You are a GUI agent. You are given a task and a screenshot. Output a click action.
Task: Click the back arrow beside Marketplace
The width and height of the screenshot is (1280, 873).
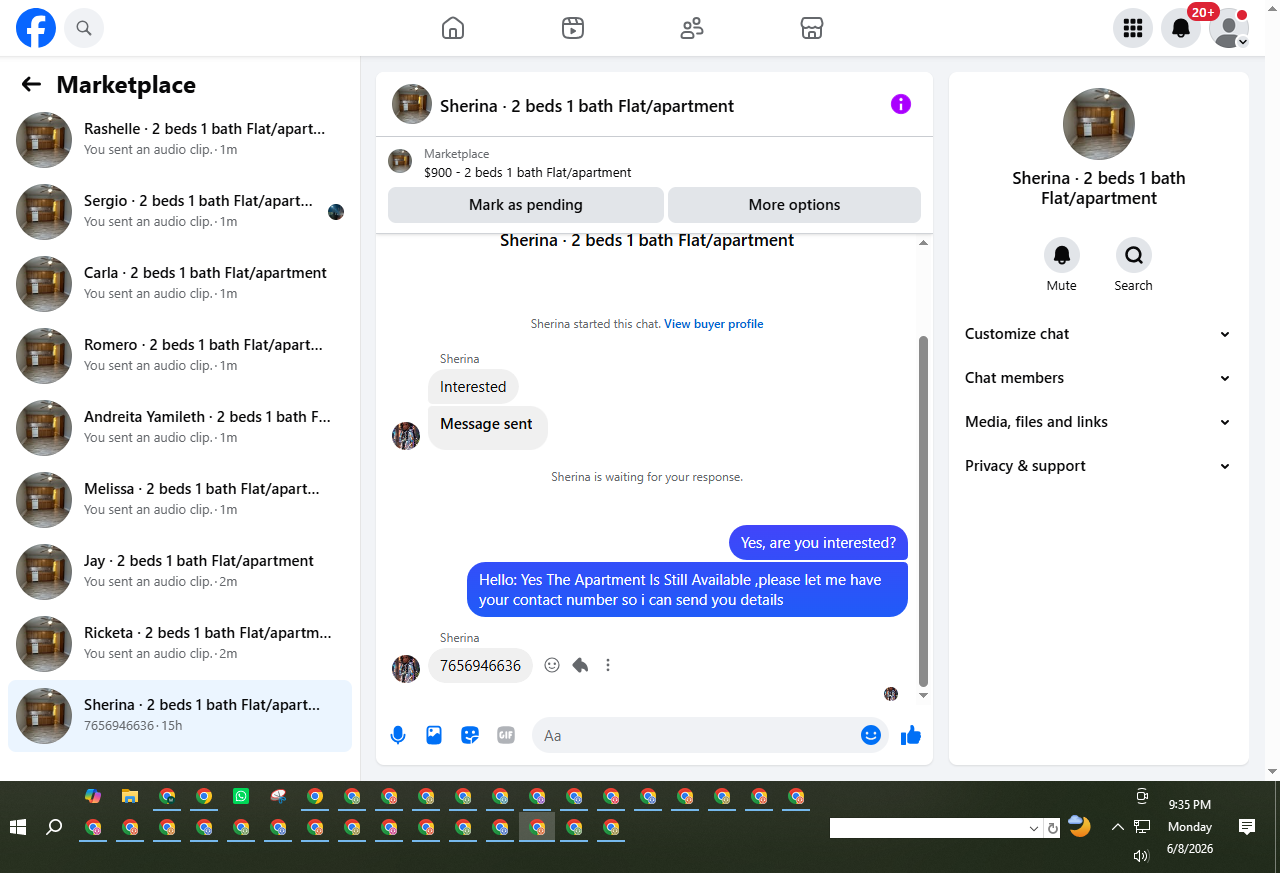pos(31,85)
